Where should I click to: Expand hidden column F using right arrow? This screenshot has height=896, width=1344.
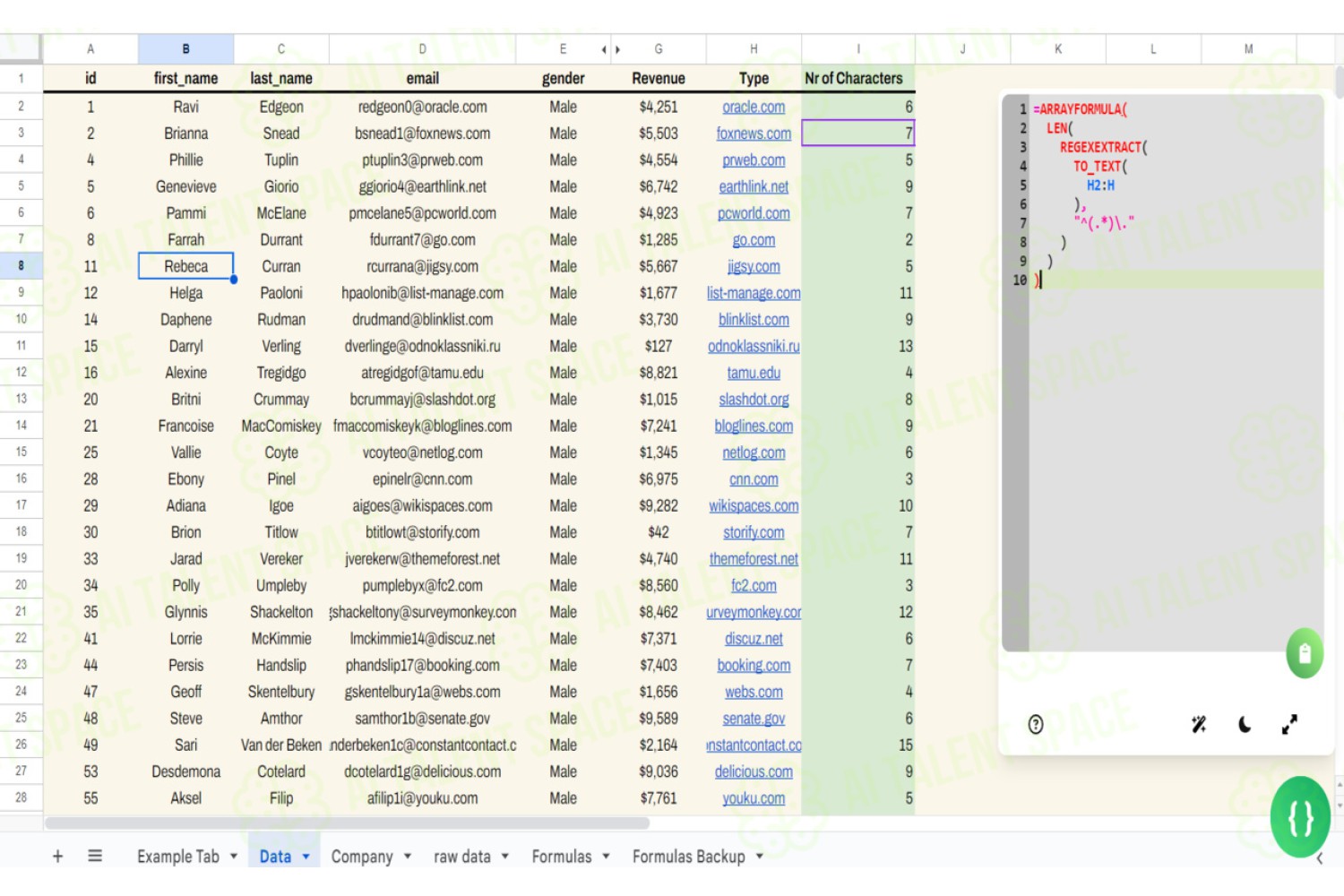617,49
